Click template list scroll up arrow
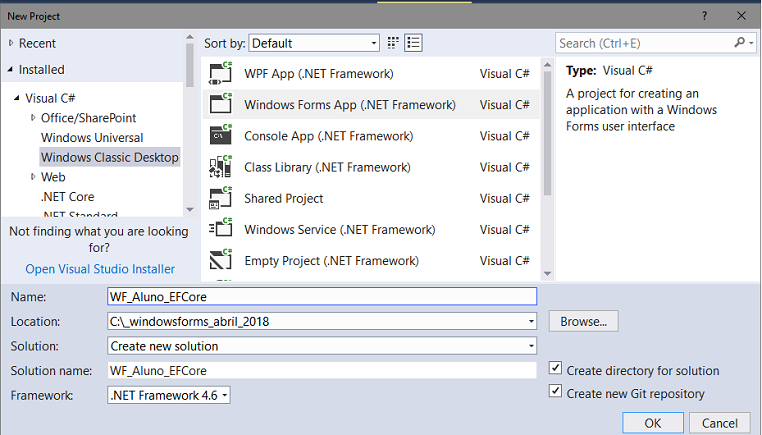 tap(547, 65)
